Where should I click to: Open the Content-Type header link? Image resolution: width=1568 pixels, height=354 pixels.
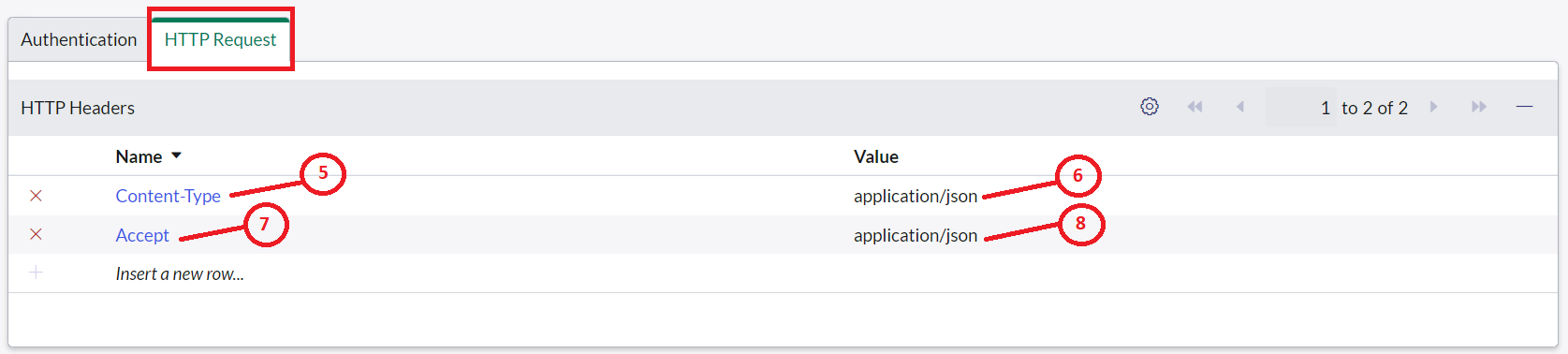point(169,196)
